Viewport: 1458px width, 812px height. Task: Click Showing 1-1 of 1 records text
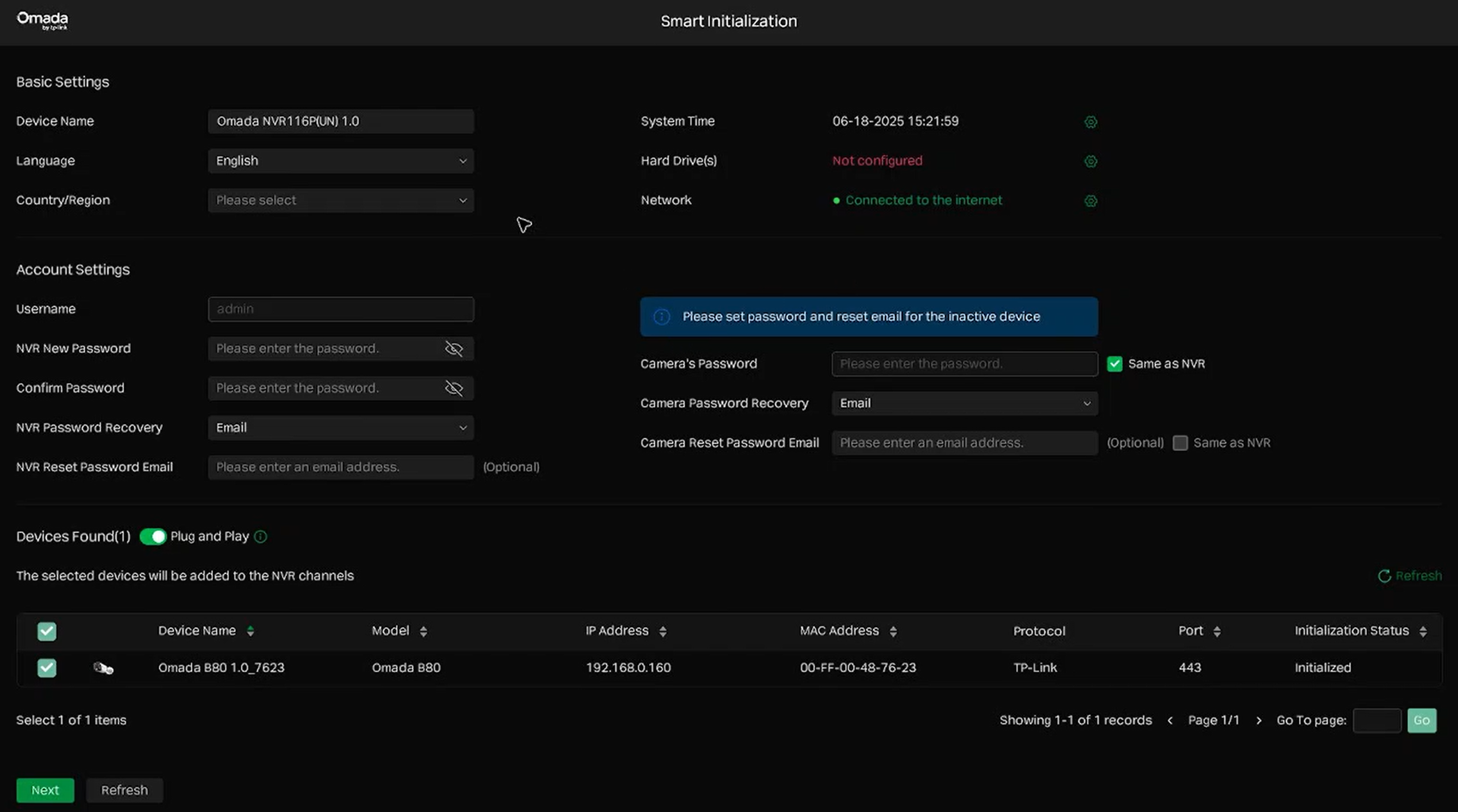tap(1076, 721)
